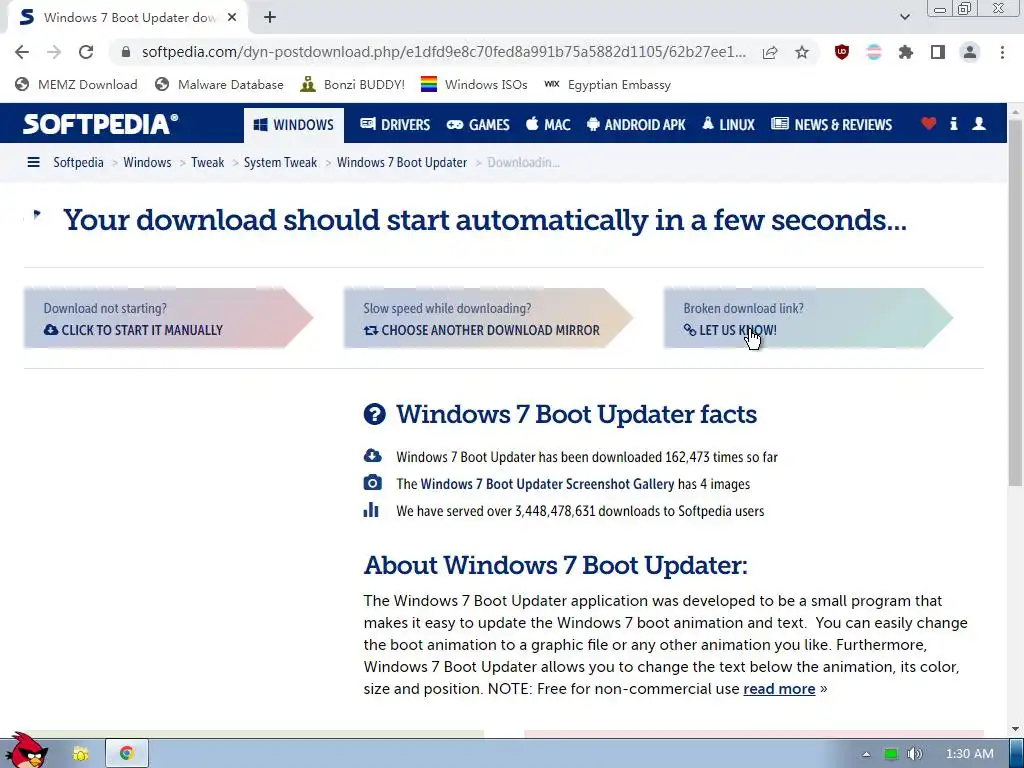Click the red heart icon

click(929, 123)
